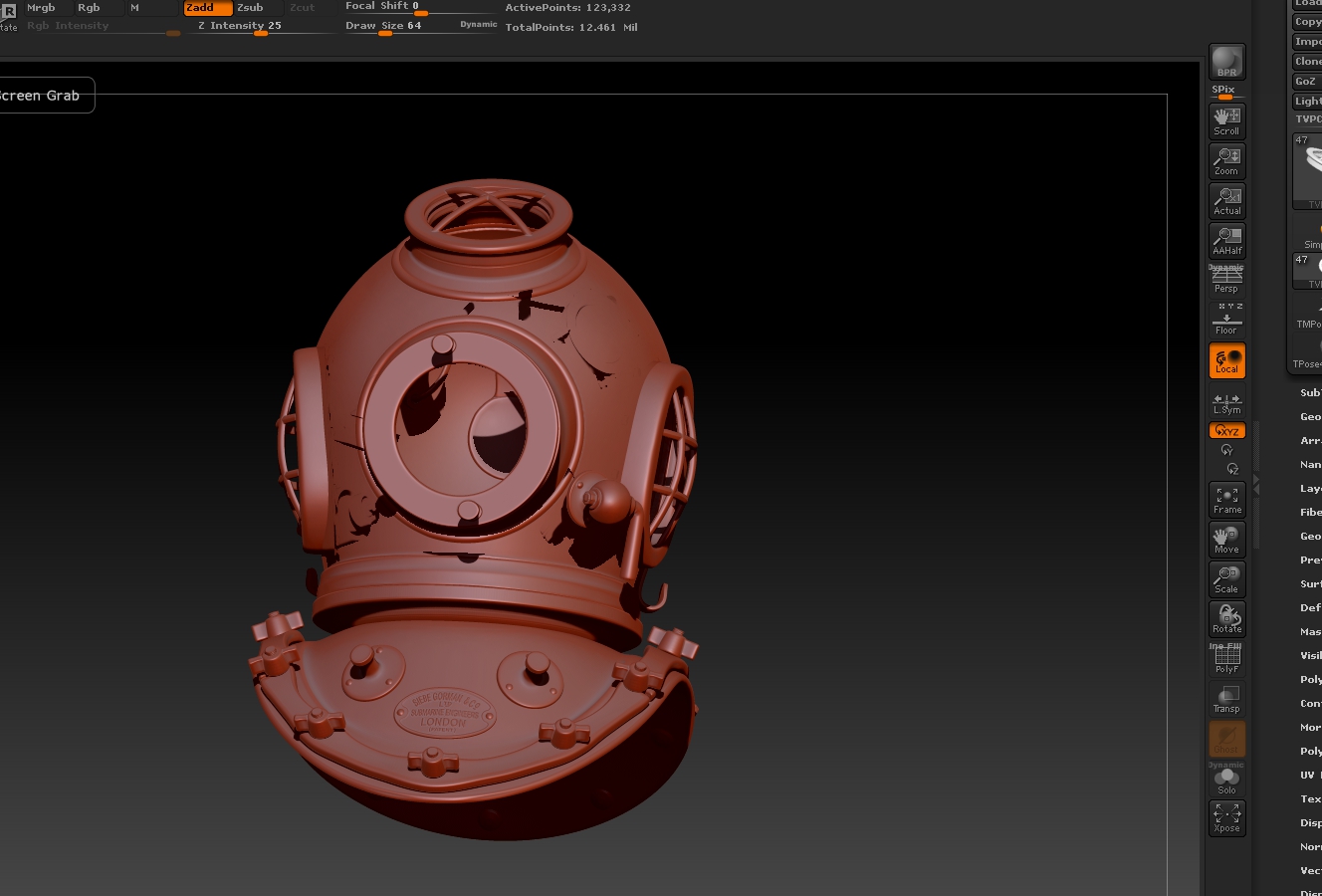This screenshot has width=1322, height=896.
Task: Adjust the Focal Shift slider
Action: tap(420, 7)
